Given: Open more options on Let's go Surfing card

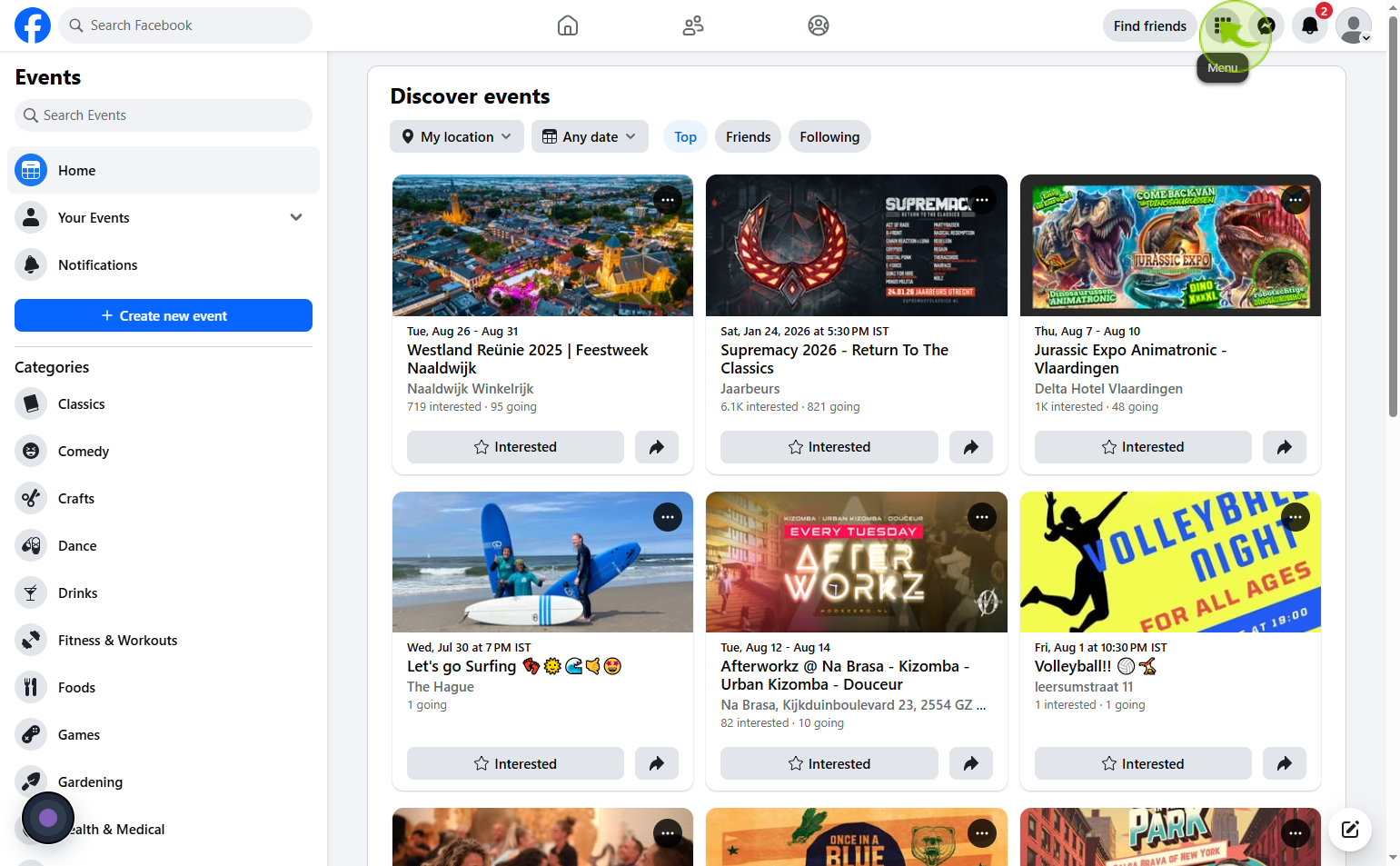Looking at the screenshot, I should [x=668, y=517].
